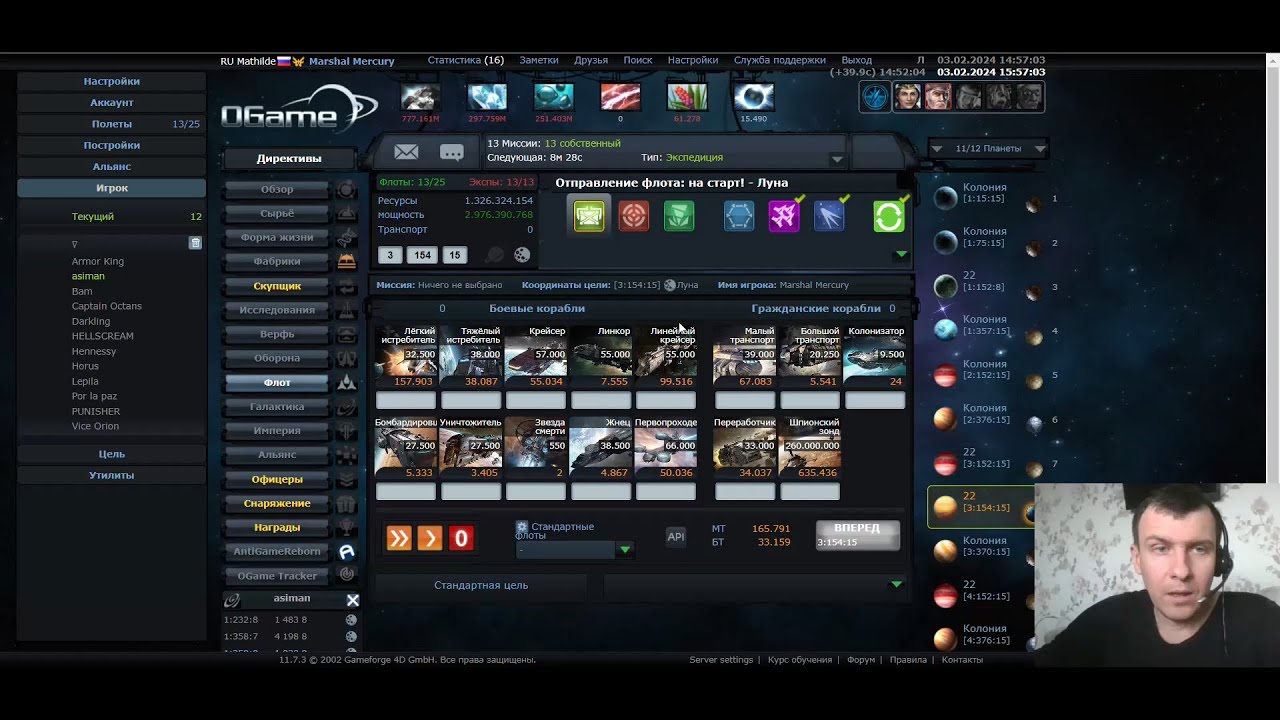Click left arrow of 11/12 Планеты
1280x720 pixels.
coord(936,148)
